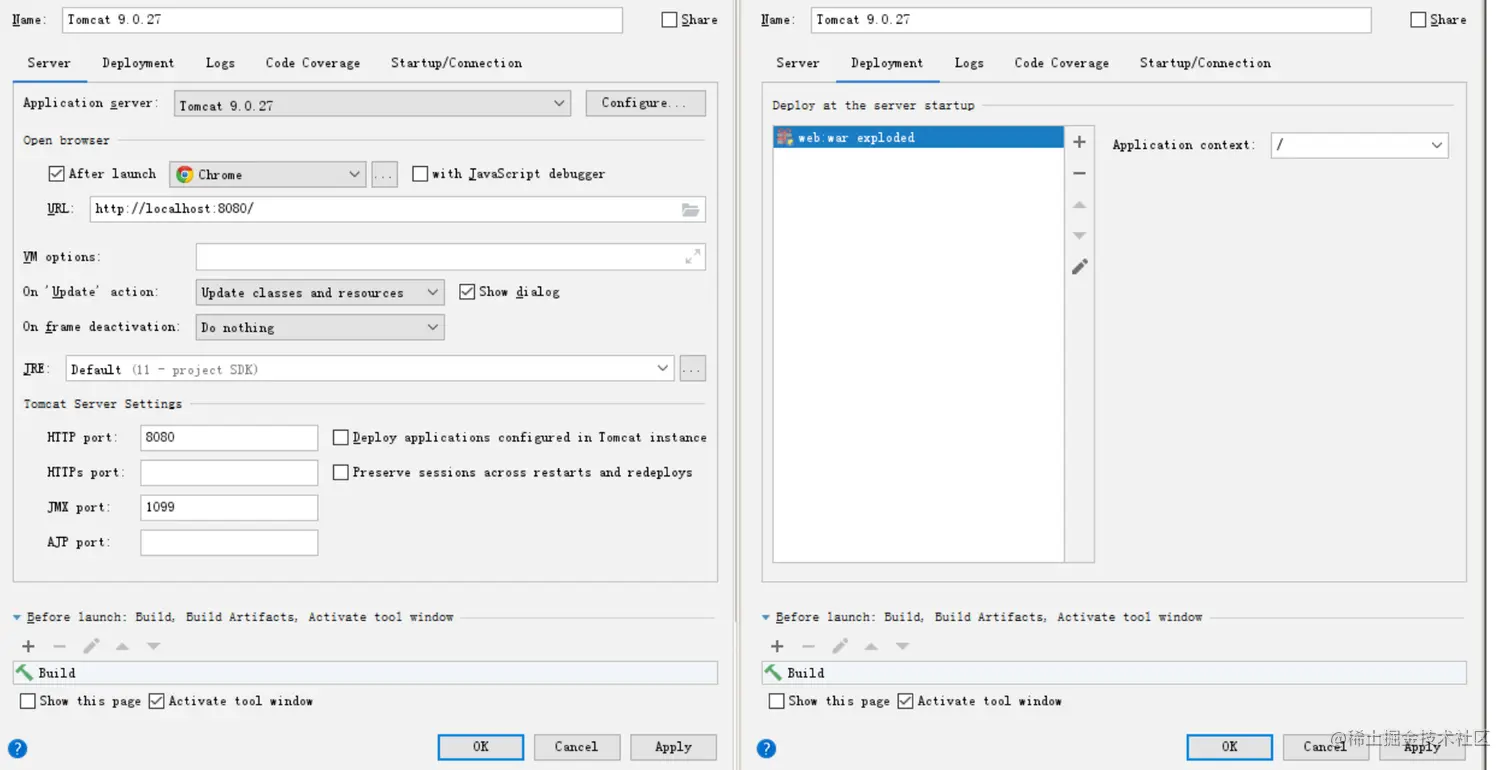The image size is (1512, 770).
Task: Click the Build hammer icon in right dialog
Action: click(x=773, y=672)
